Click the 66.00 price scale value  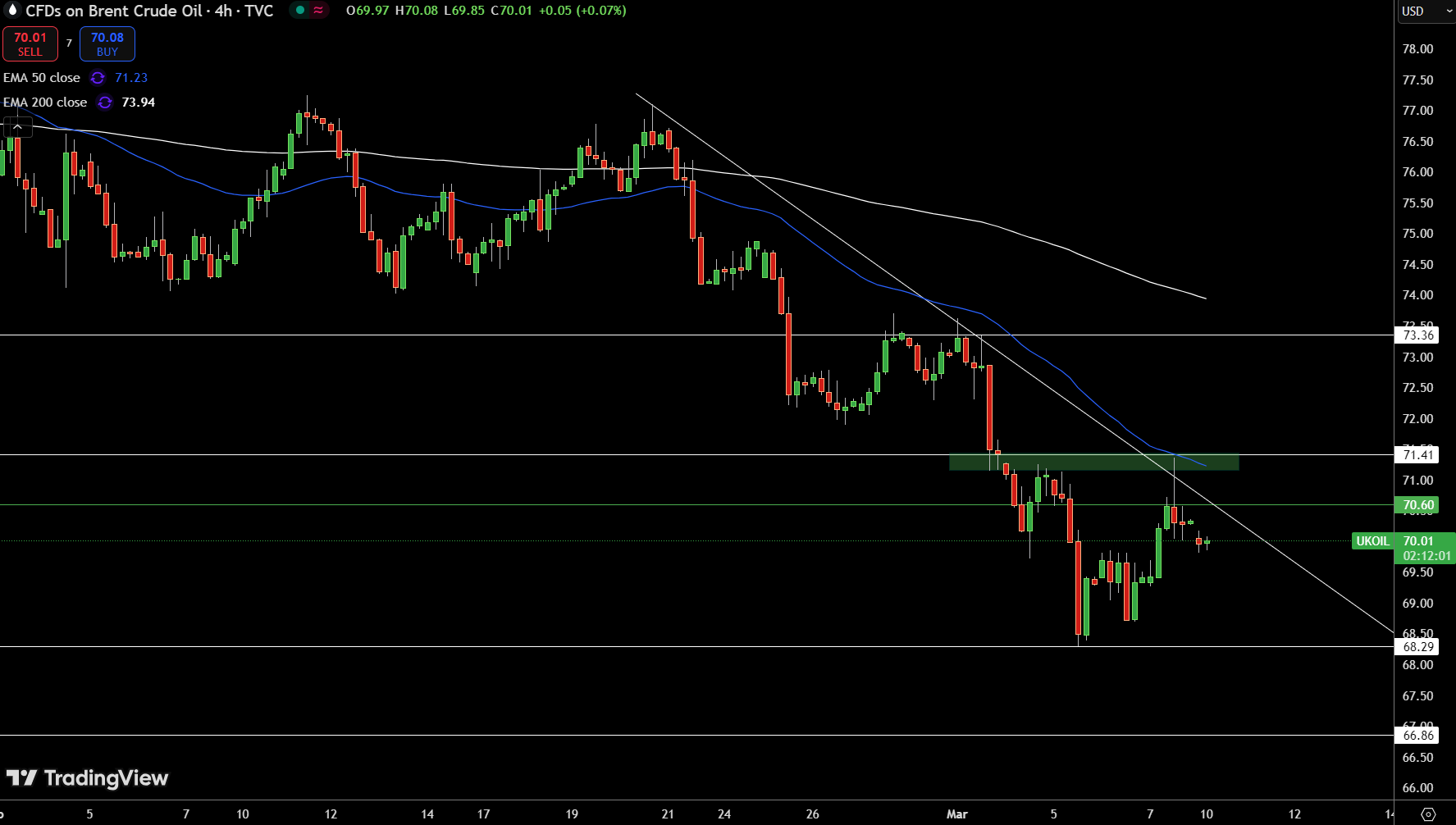(x=1417, y=788)
